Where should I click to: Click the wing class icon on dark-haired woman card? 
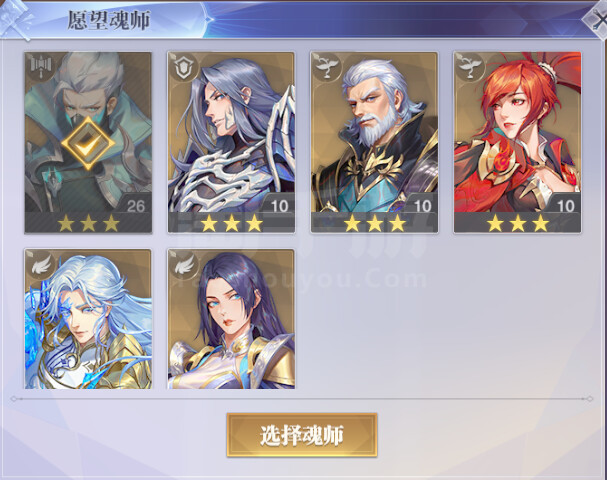point(184,264)
